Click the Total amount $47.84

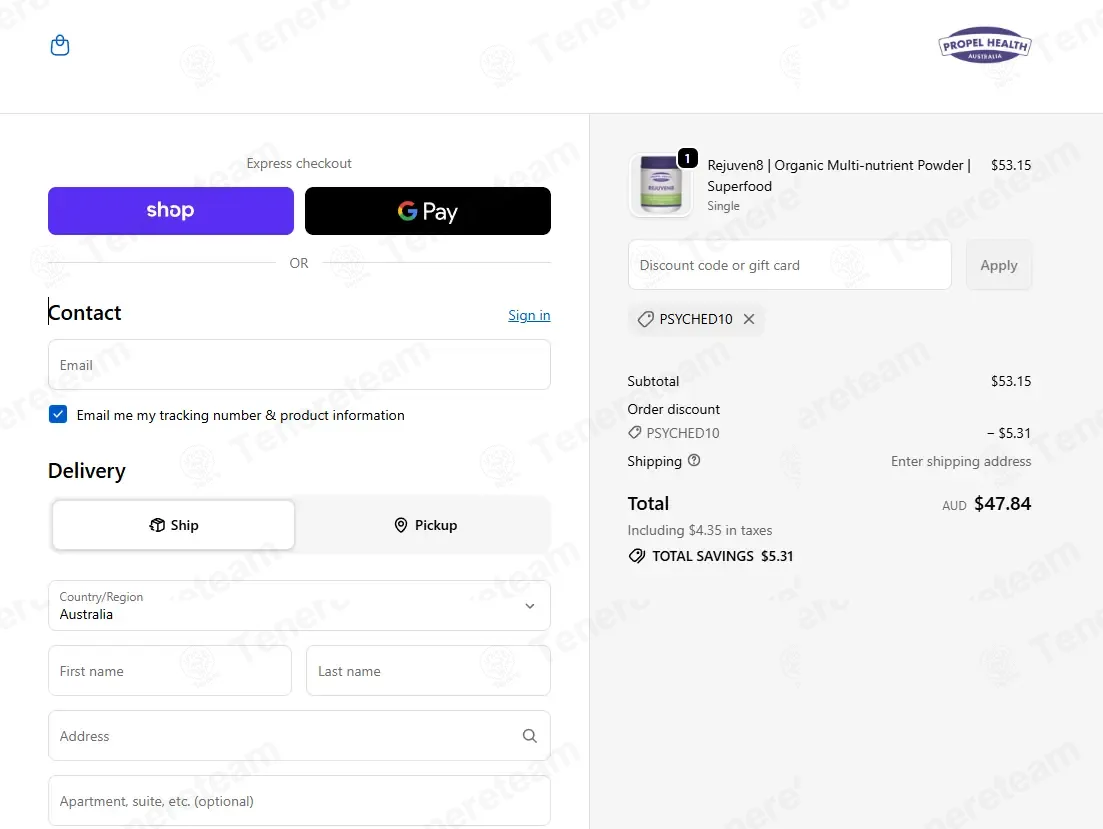point(1002,504)
